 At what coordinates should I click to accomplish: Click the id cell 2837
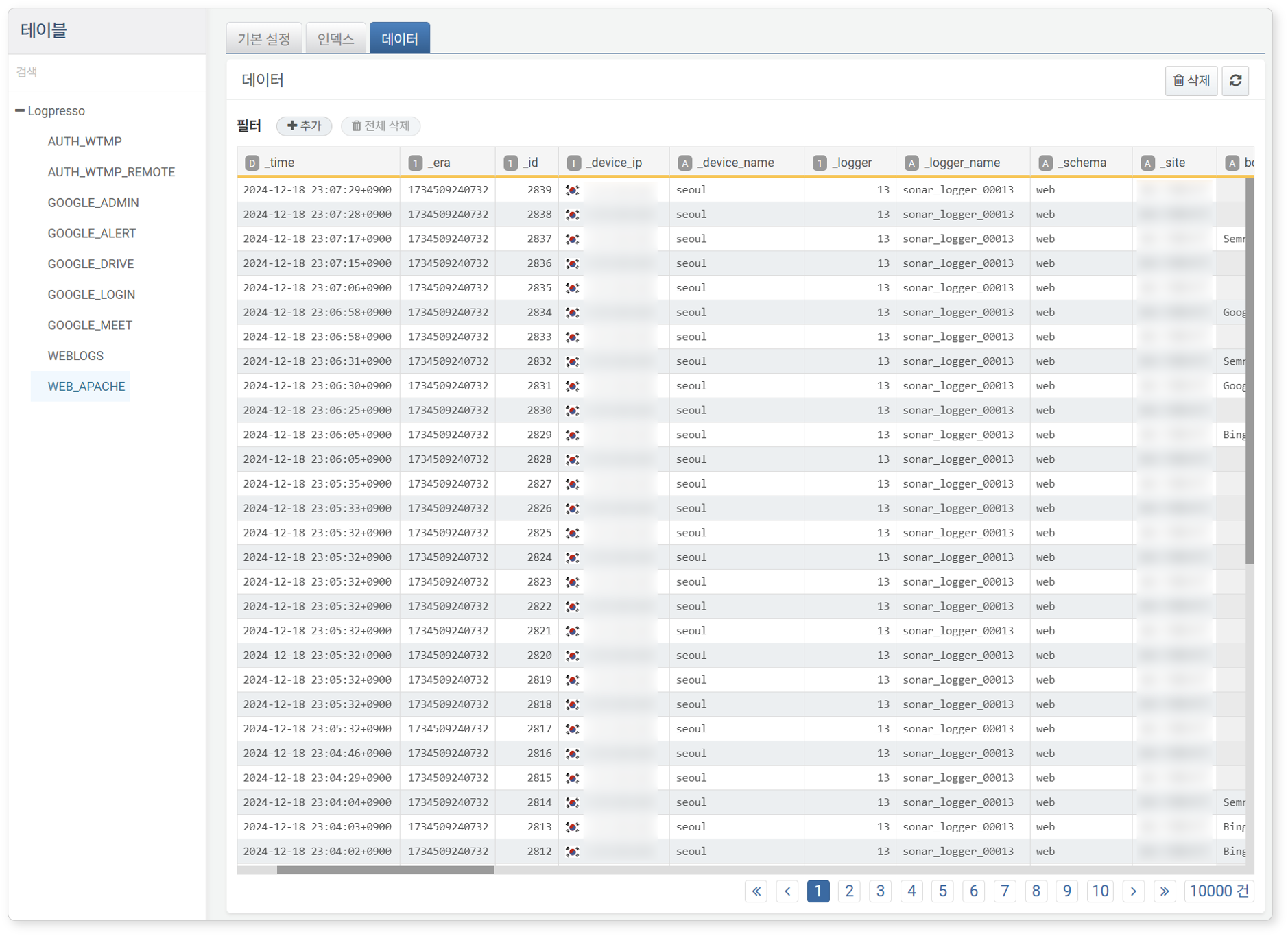(527, 239)
